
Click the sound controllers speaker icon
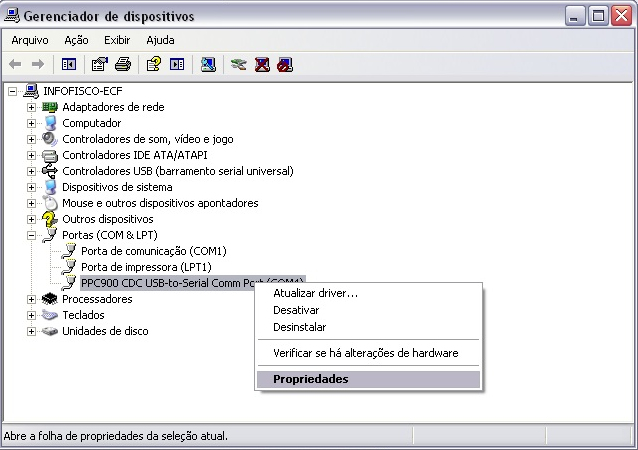coord(50,139)
